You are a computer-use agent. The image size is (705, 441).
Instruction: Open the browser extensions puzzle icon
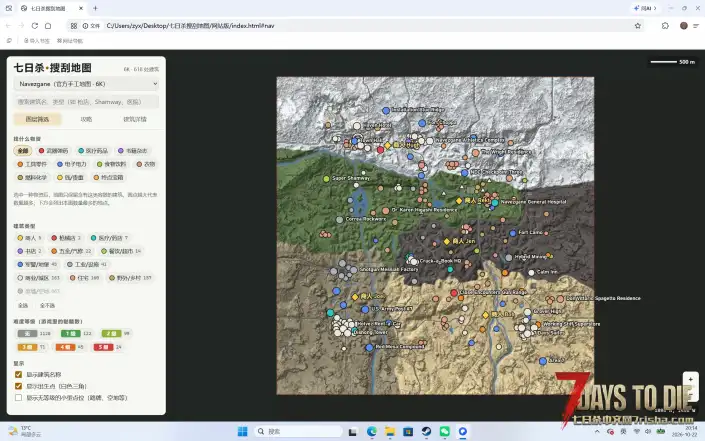pos(665,26)
